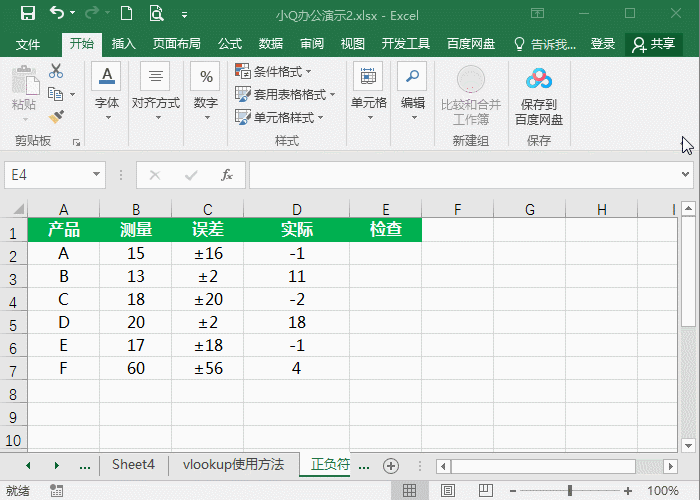The image size is (700, 500).
Task: Click inside the formula bar
Action: (464, 175)
